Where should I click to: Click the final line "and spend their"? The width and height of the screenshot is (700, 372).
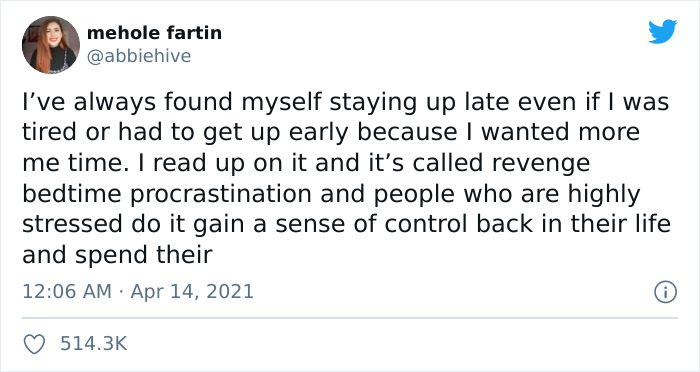coord(117,255)
